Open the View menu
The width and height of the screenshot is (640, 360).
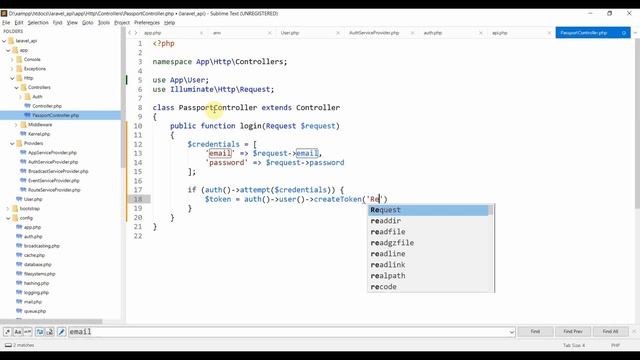[72, 22]
